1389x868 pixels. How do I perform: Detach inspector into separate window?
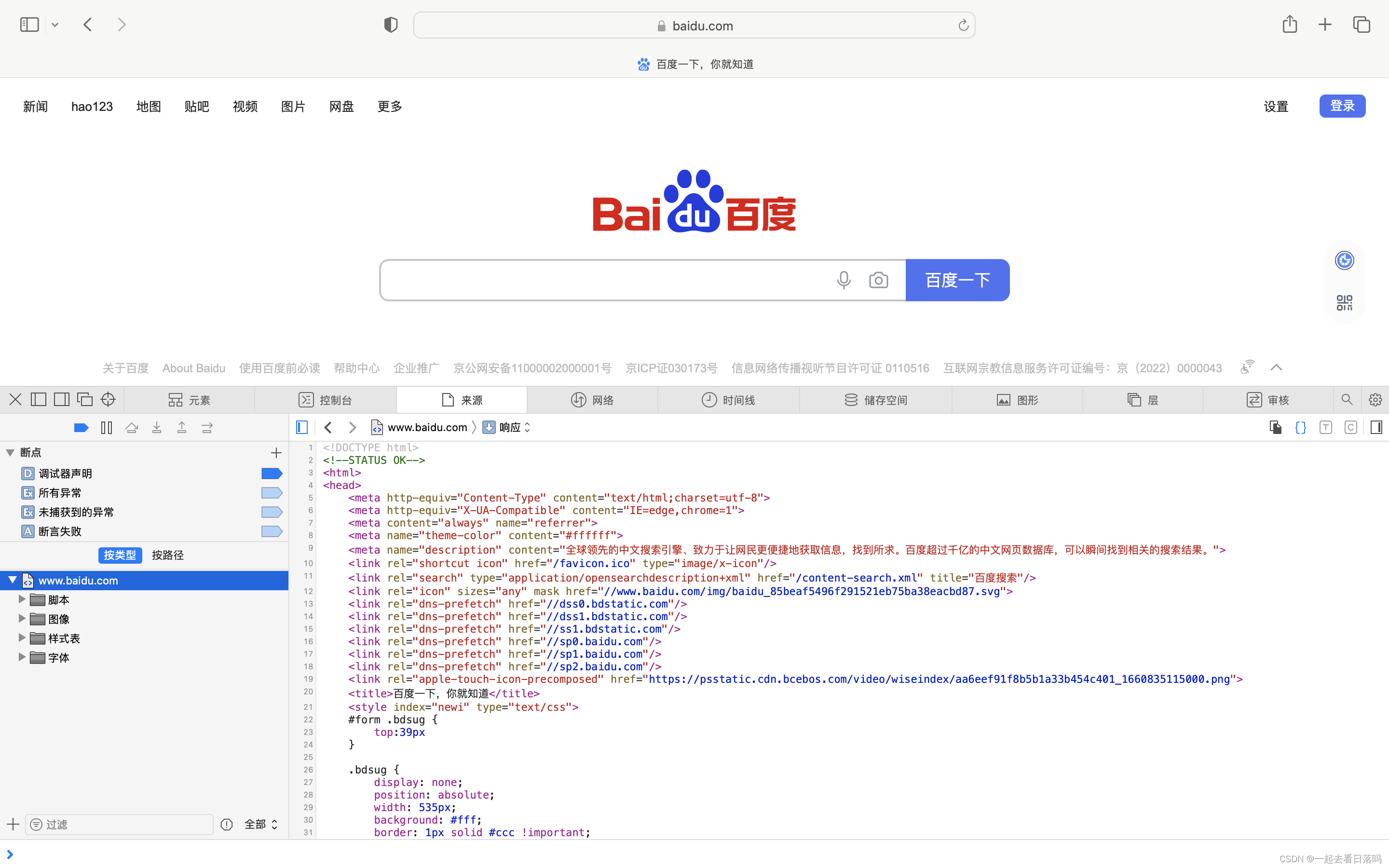pyautogui.click(x=85, y=400)
